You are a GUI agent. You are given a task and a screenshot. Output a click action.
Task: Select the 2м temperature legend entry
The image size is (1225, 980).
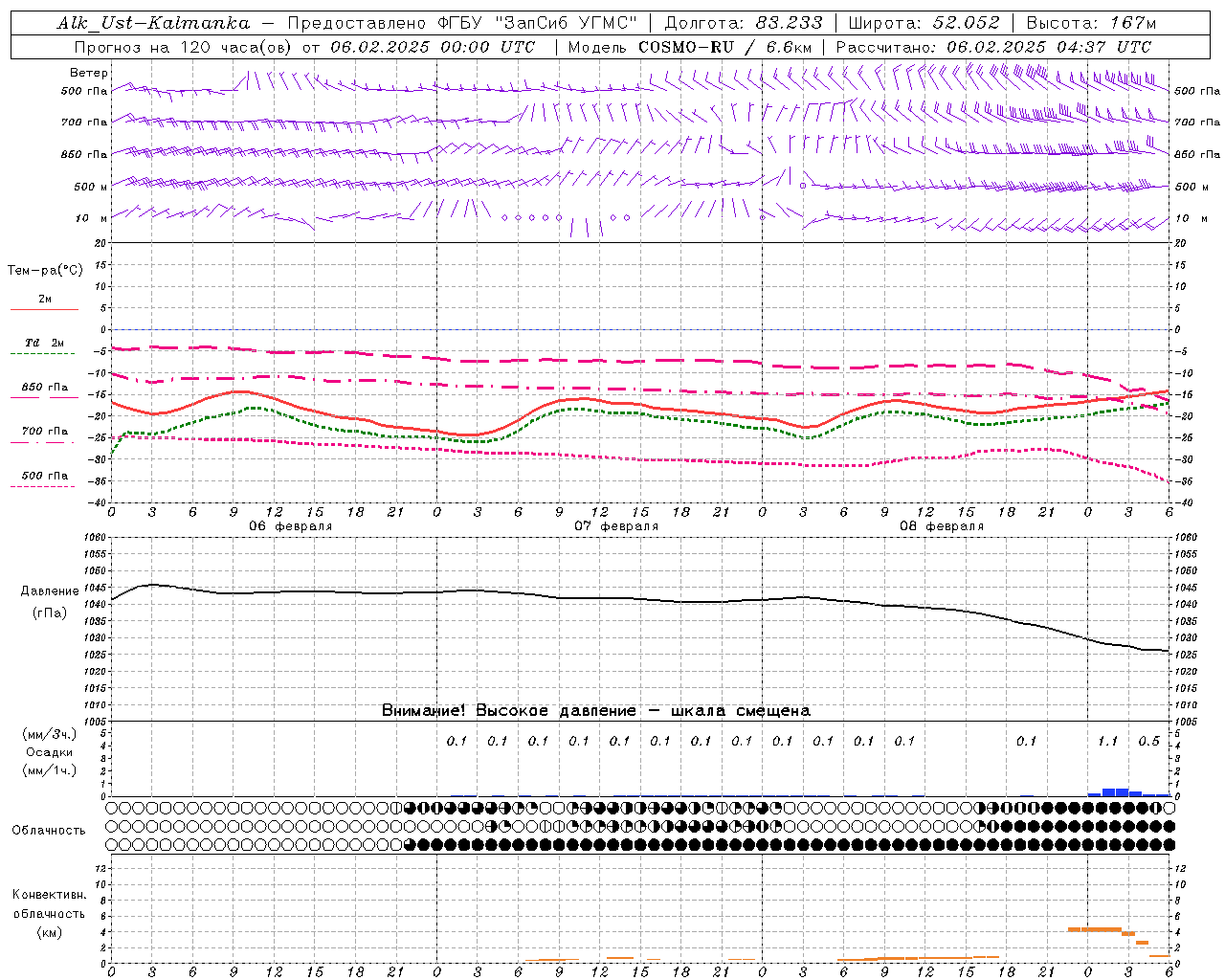[x=45, y=300]
